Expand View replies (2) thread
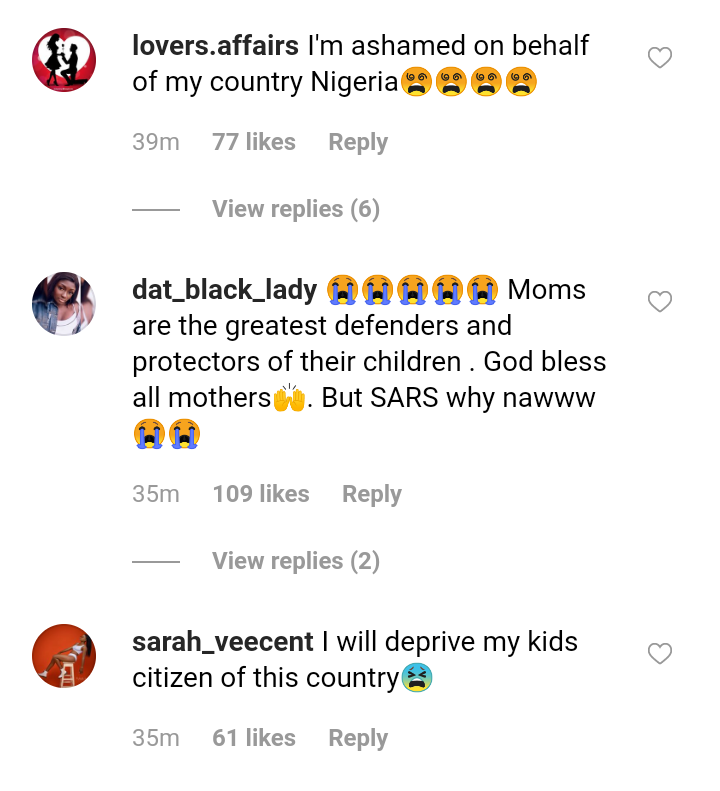The height and width of the screenshot is (791, 720). coord(295,561)
